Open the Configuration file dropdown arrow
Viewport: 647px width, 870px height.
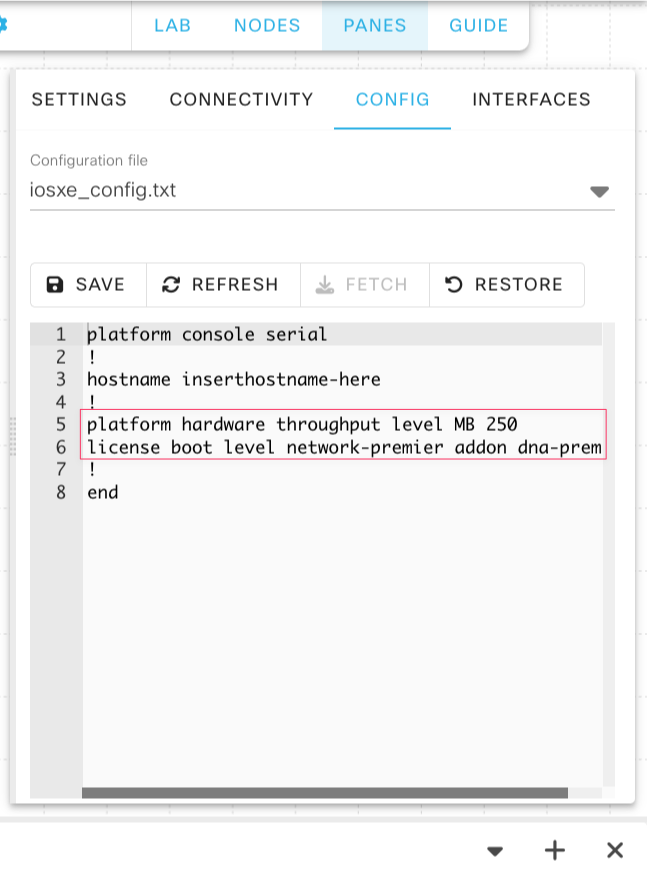click(x=599, y=191)
